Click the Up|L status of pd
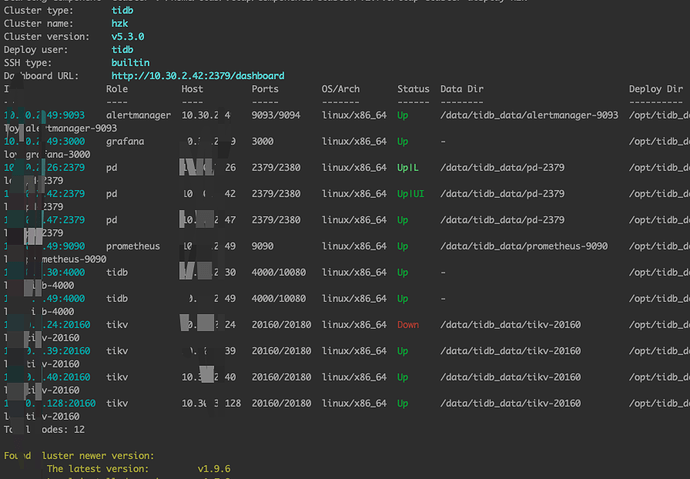This screenshot has width=690, height=479. point(408,168)
